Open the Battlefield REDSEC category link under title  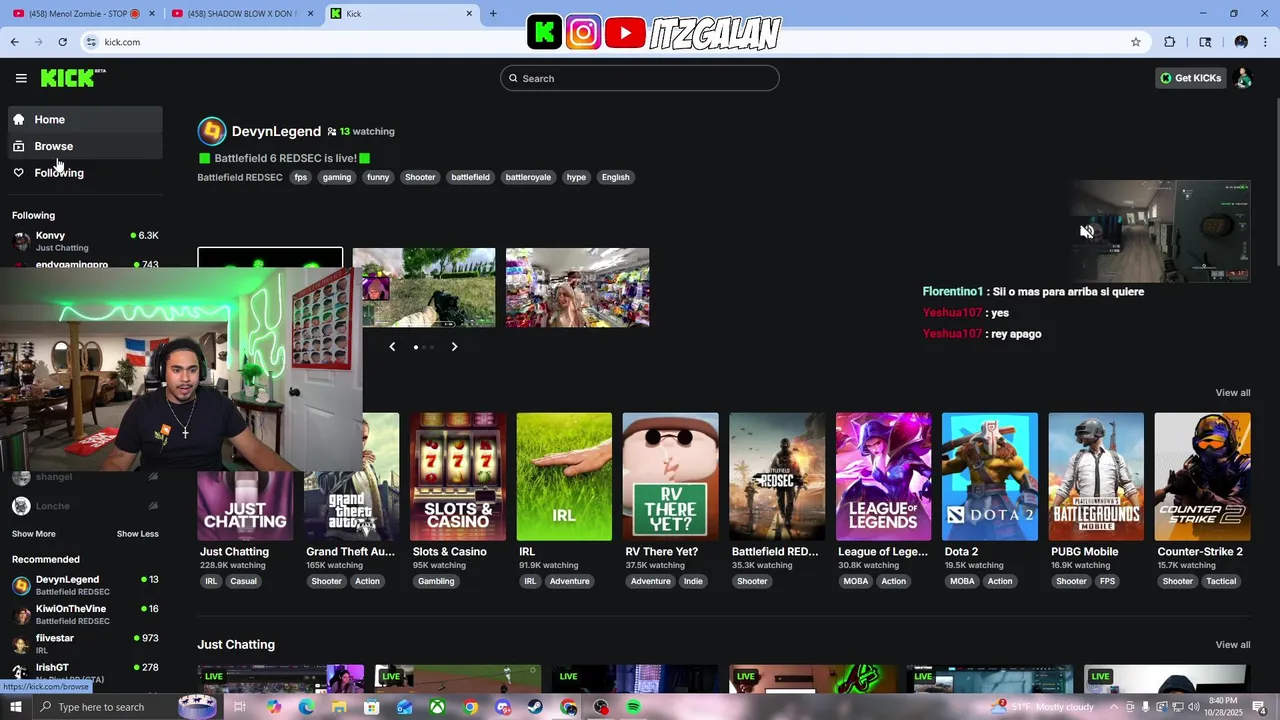point(240,177)
